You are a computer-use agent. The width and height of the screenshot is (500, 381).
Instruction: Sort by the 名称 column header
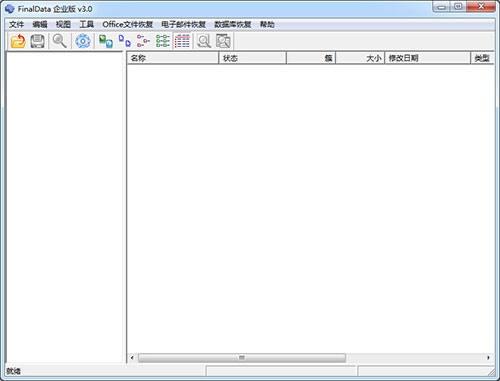tap(173, 58)
